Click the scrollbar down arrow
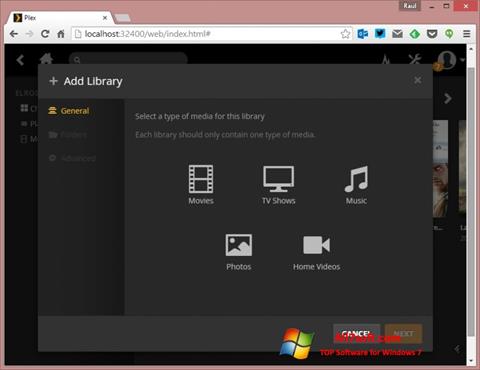This screenshot has height=370, width=480. [x=471, y=361]
